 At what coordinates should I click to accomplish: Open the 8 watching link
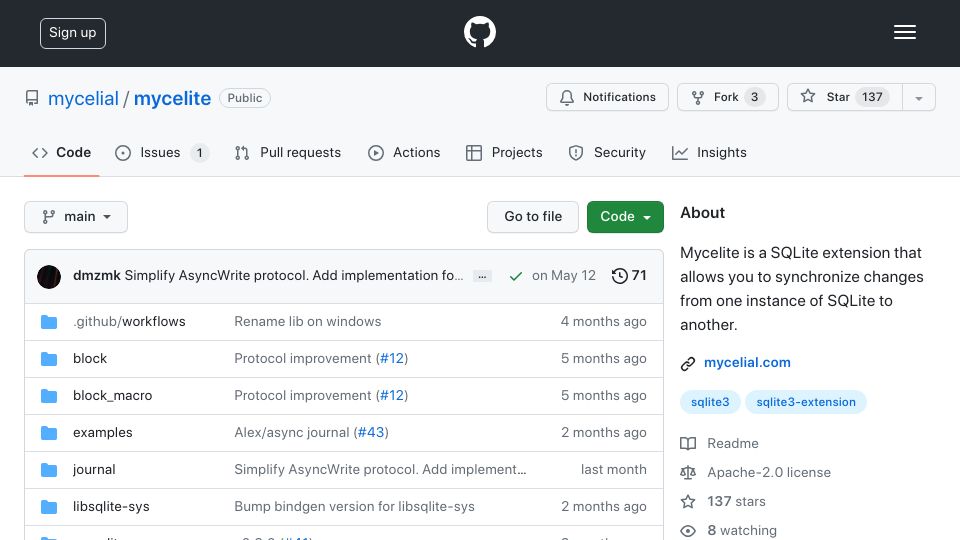coord(742,530)
